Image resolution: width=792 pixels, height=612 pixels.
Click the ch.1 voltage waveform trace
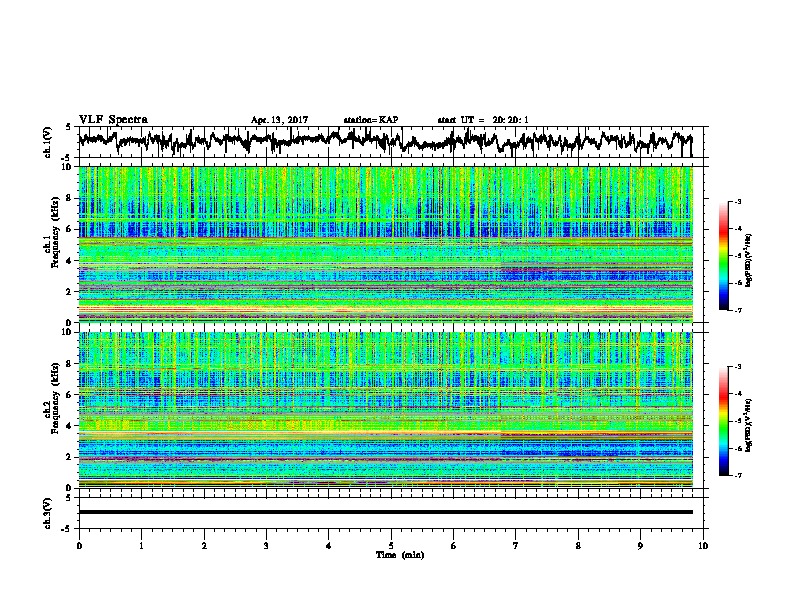[x=385, y=140]
